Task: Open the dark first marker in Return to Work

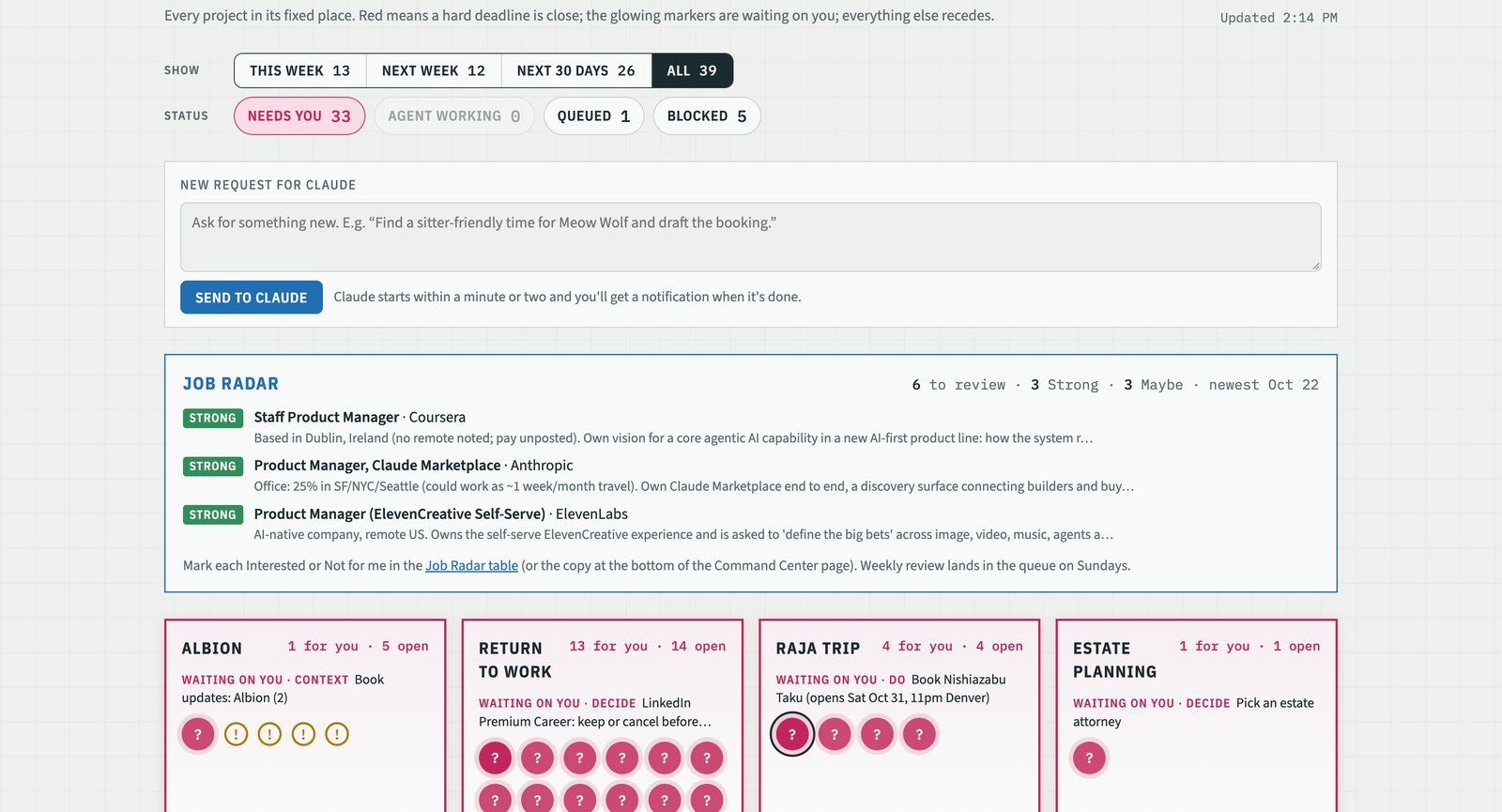Action: coord(495,758)
